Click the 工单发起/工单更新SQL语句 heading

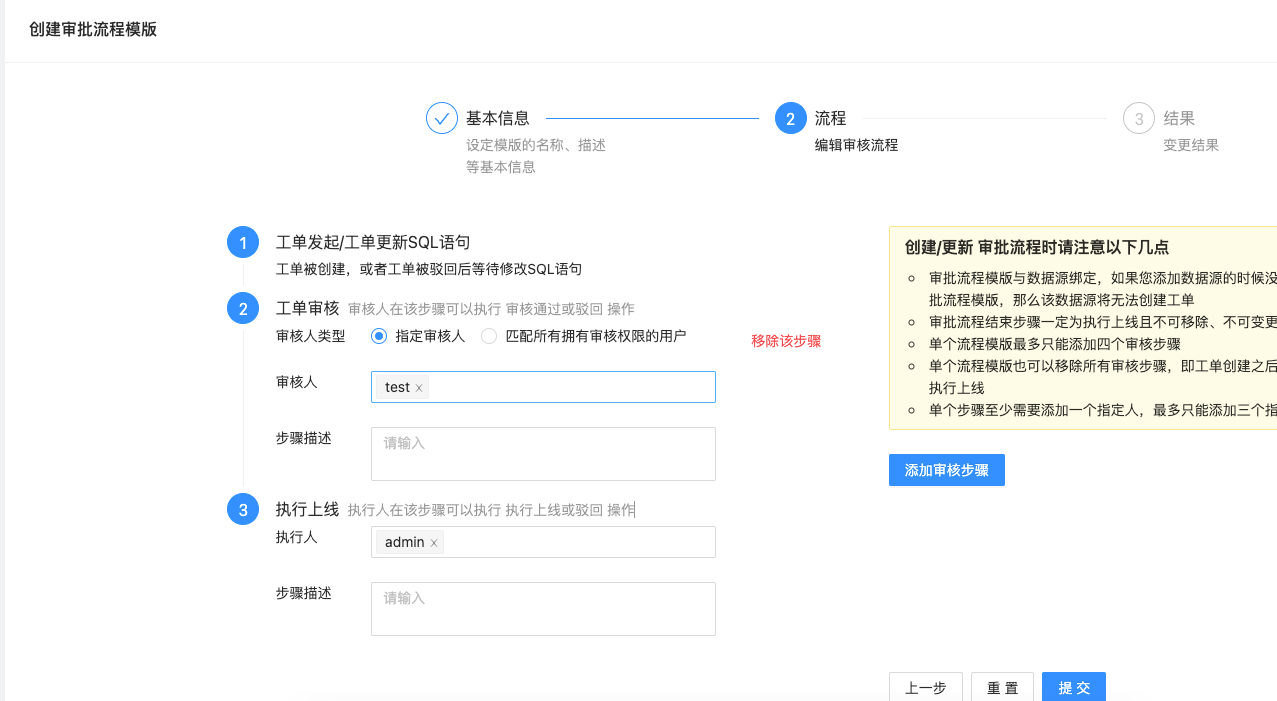pyautogui.click(x=373, y=243)
